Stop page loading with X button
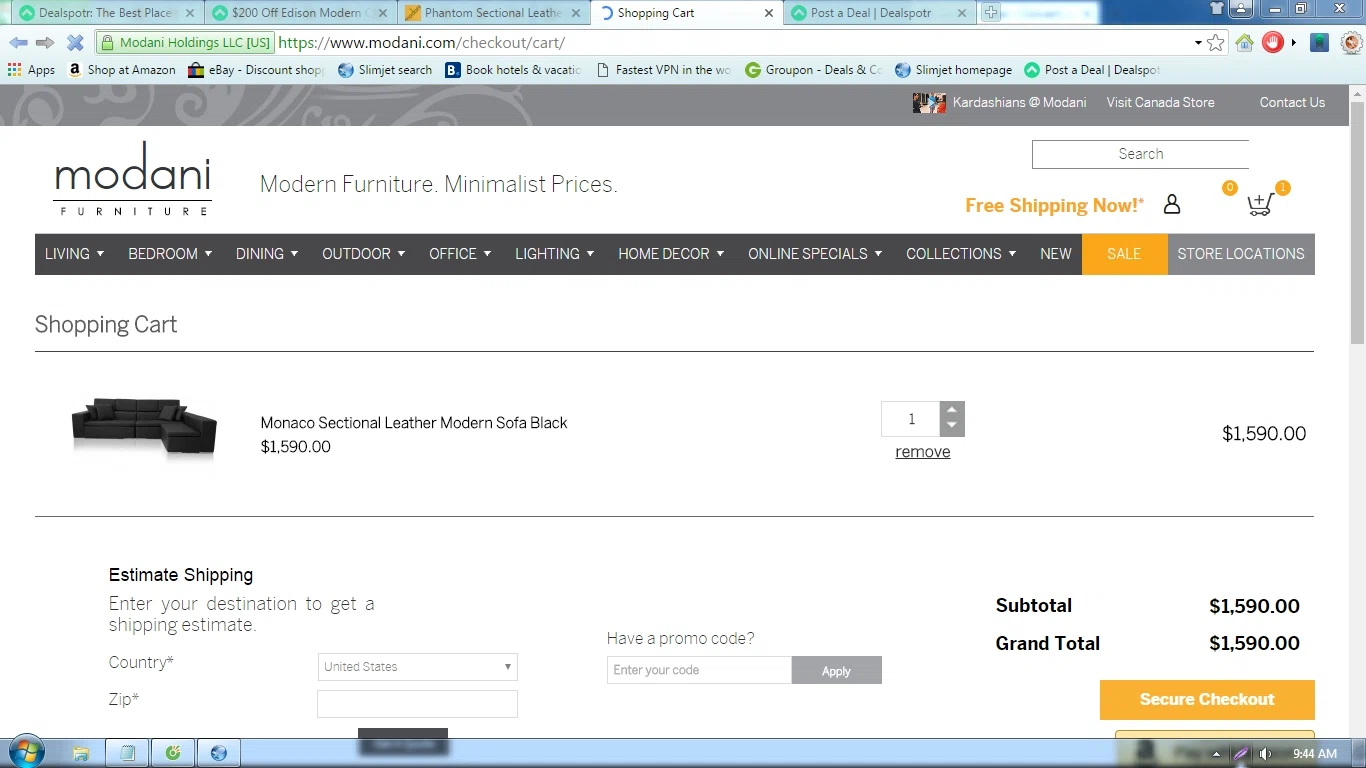This screenshot has height=768, width=1366. 75,43
